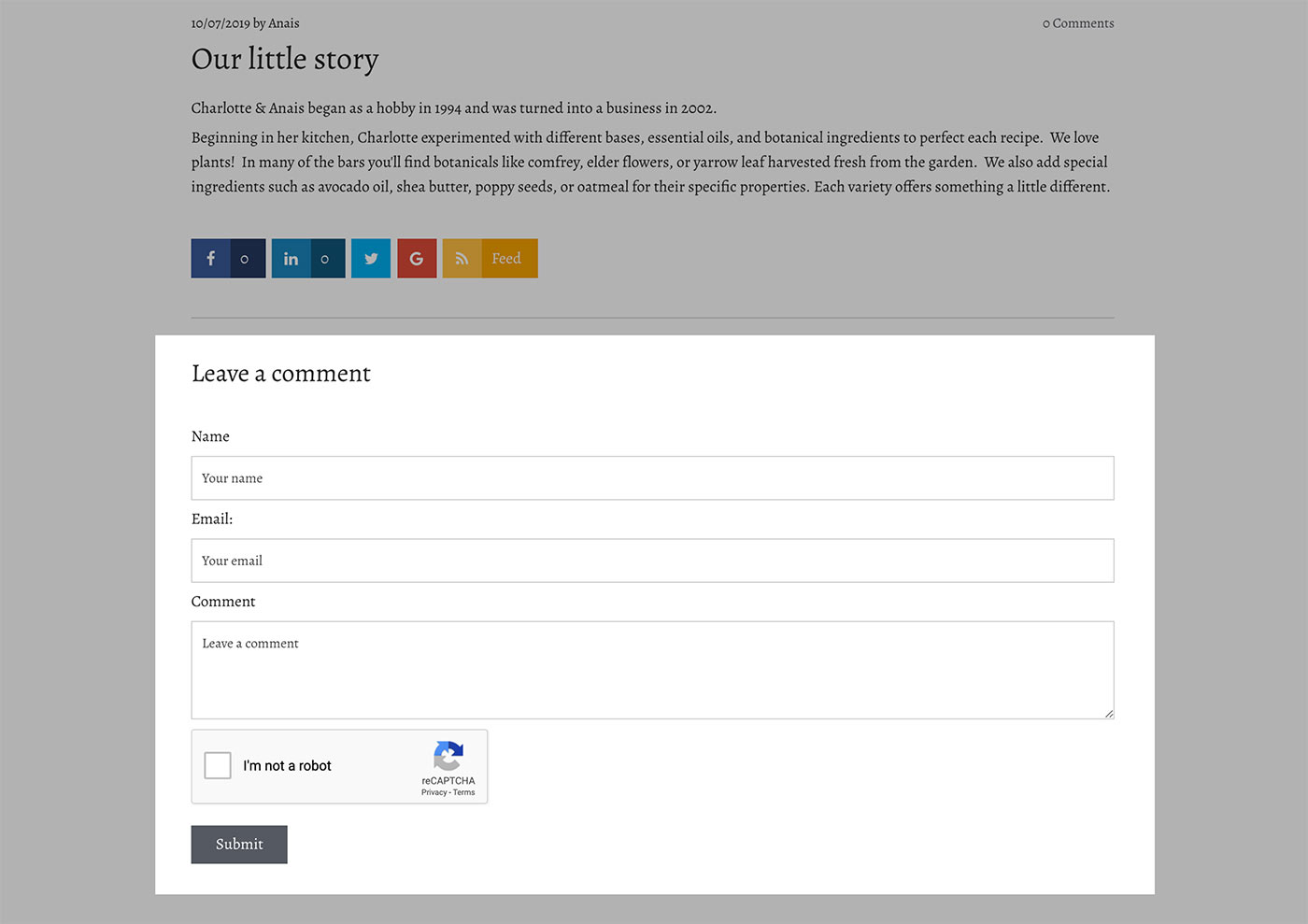
Task: Open the orange Feed label
Action: tap(507, 259)
